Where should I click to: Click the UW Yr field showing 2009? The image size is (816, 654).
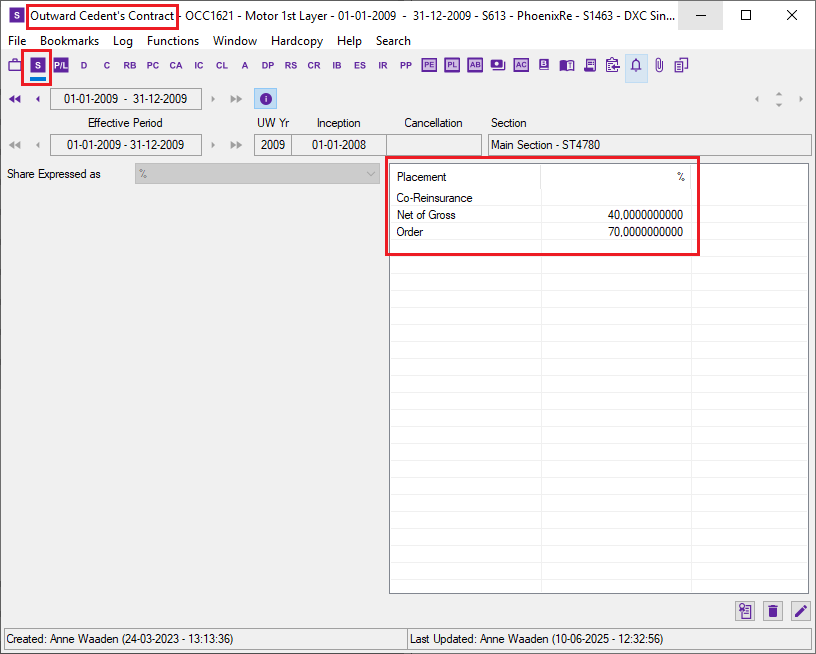coord(272,145)
